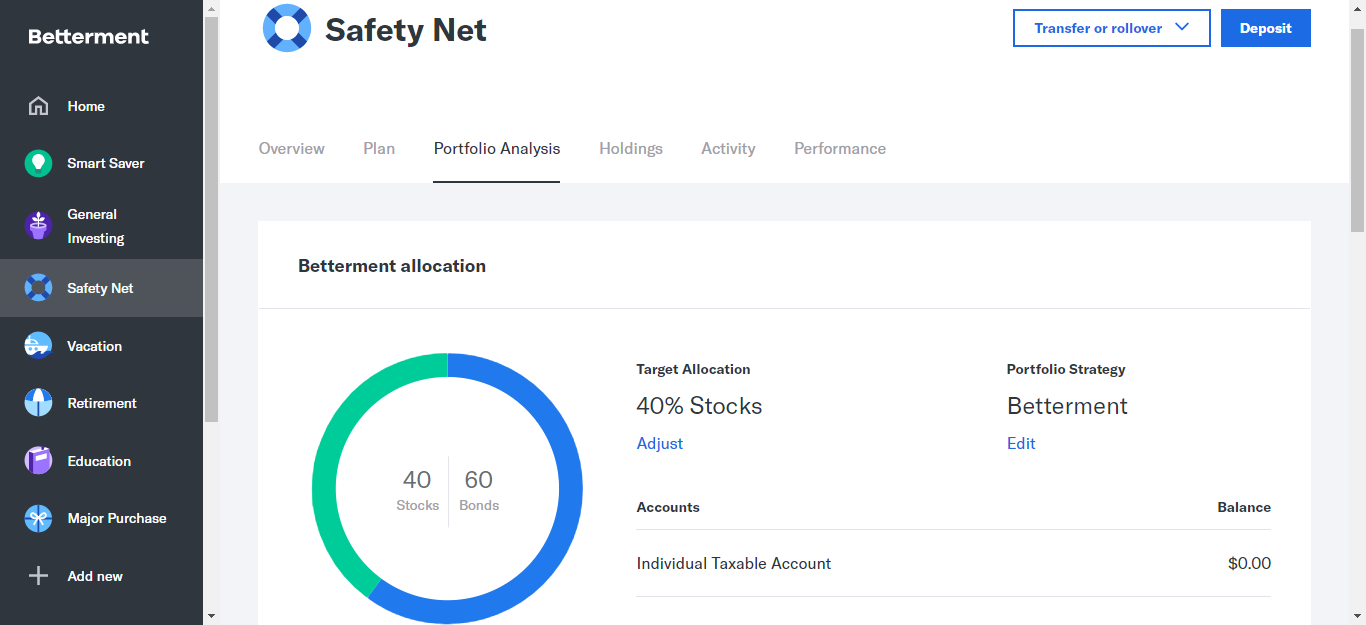1366x625 pixels.
Task: Switch to the Performance tab
Action: [839, 148]
